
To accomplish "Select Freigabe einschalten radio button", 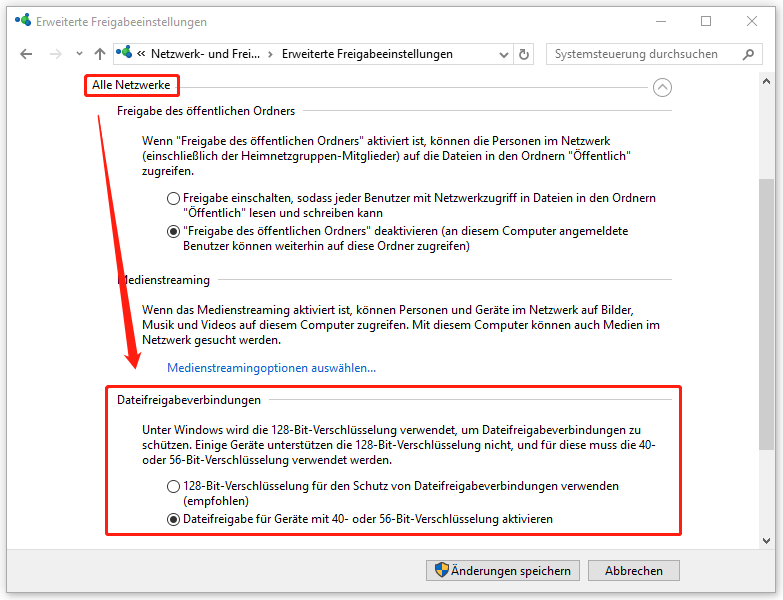I will pyautogui.click(x=173, y=199).
